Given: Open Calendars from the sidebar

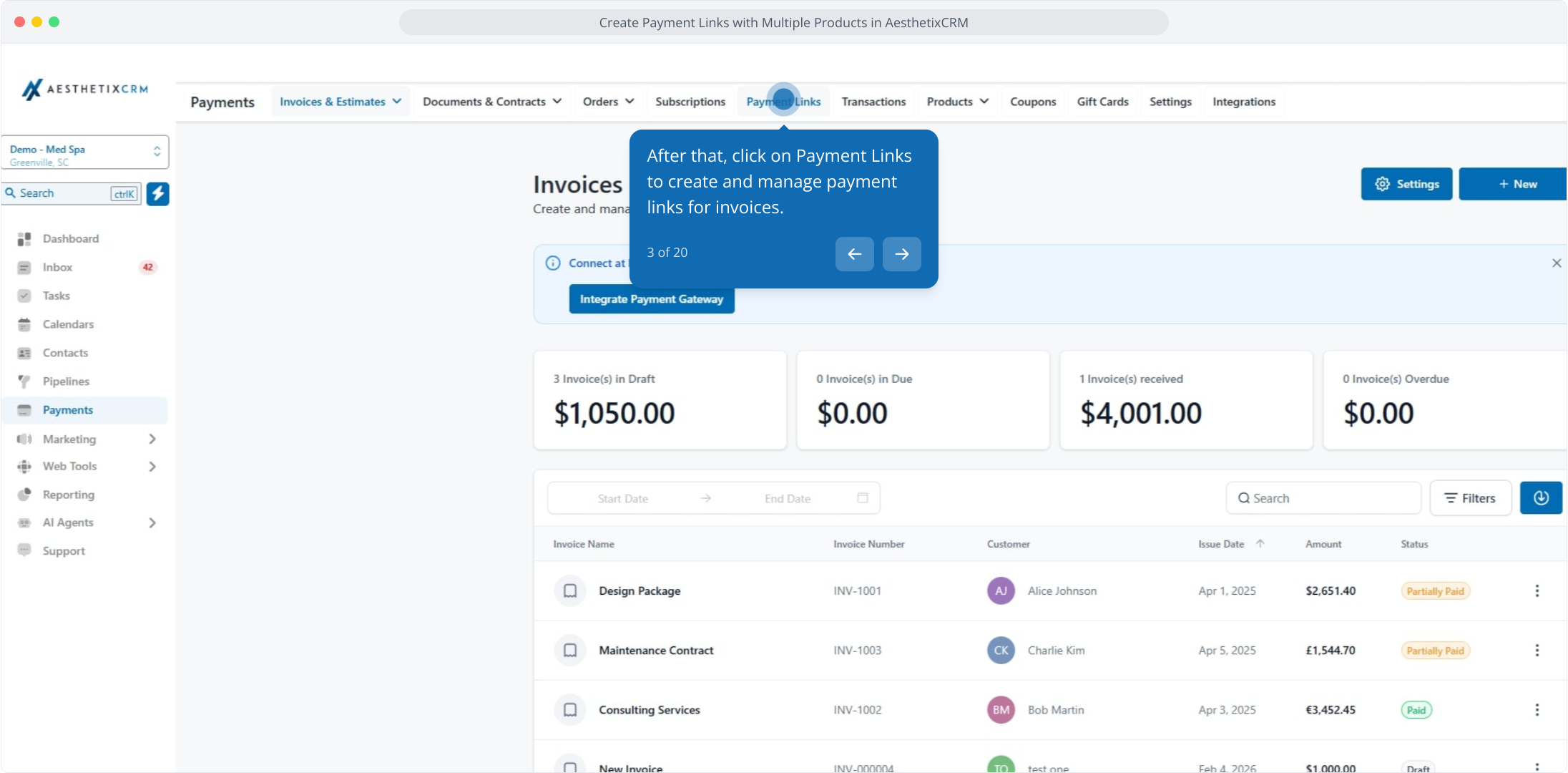Looking at the screenshot, I should tap(68, 324).
